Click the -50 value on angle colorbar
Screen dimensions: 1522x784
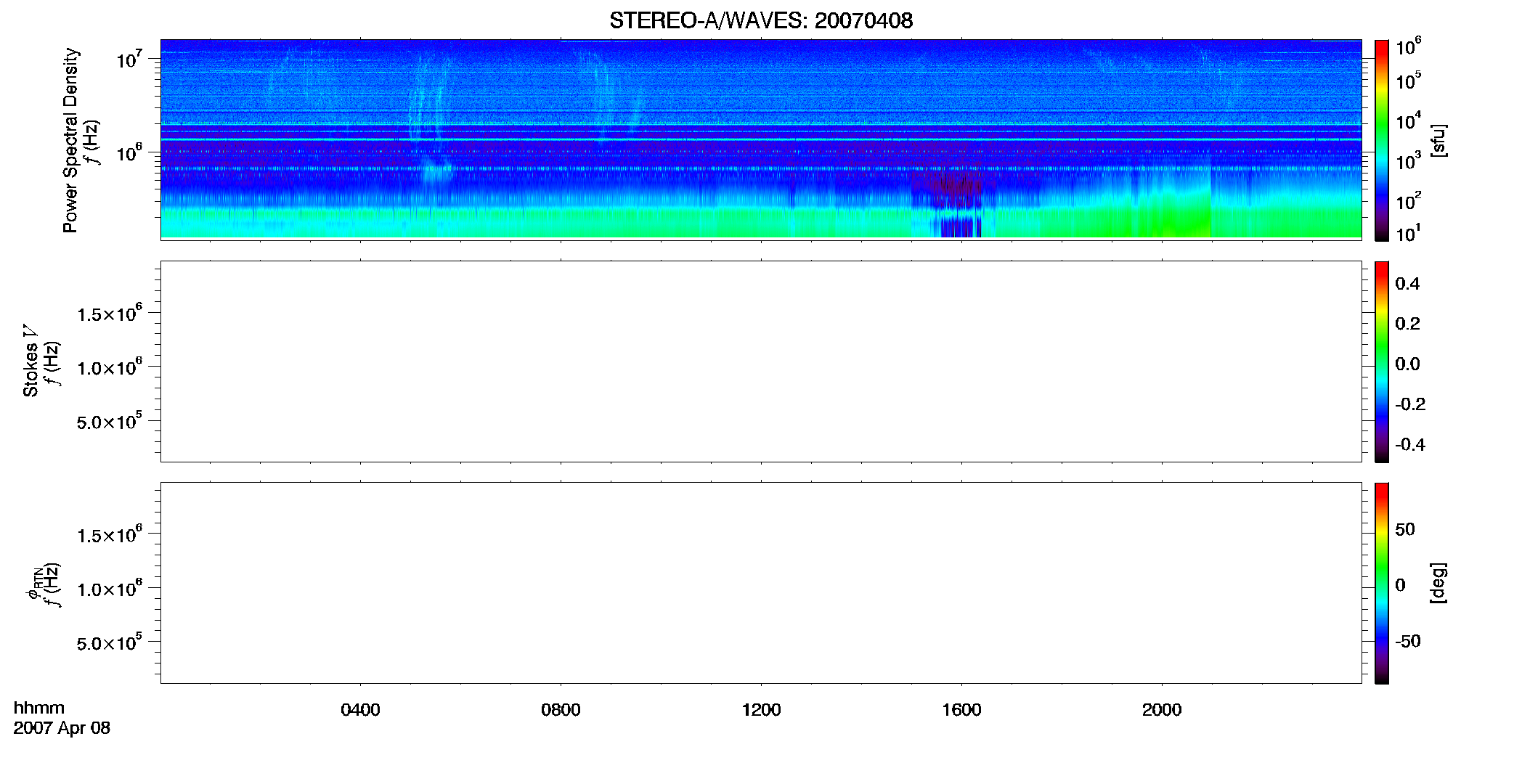(x=1408, y=642)
